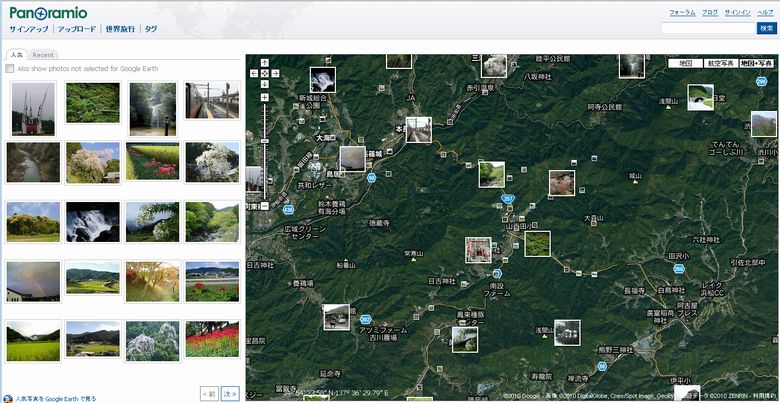
Task: Click the Google Earth icon at bottom left
Action: (7, 398)
